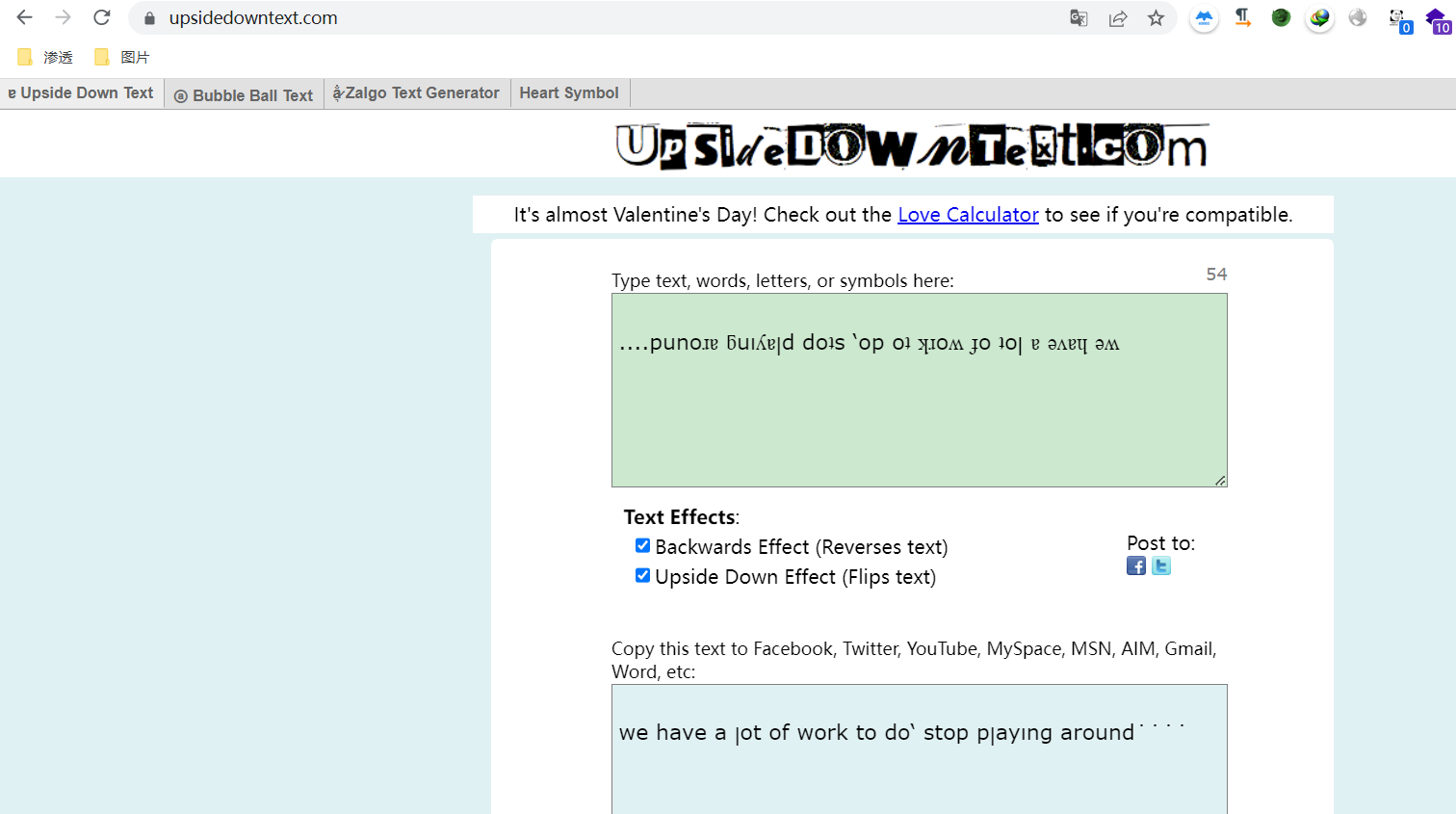Screen dimensions: 1456x814
Task: Open the Bubble Ball Text tab
Action: pos(244,94)
